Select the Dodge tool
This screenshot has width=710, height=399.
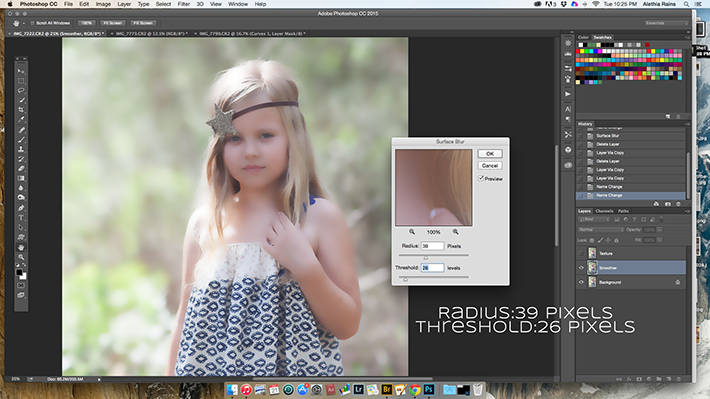21,197
